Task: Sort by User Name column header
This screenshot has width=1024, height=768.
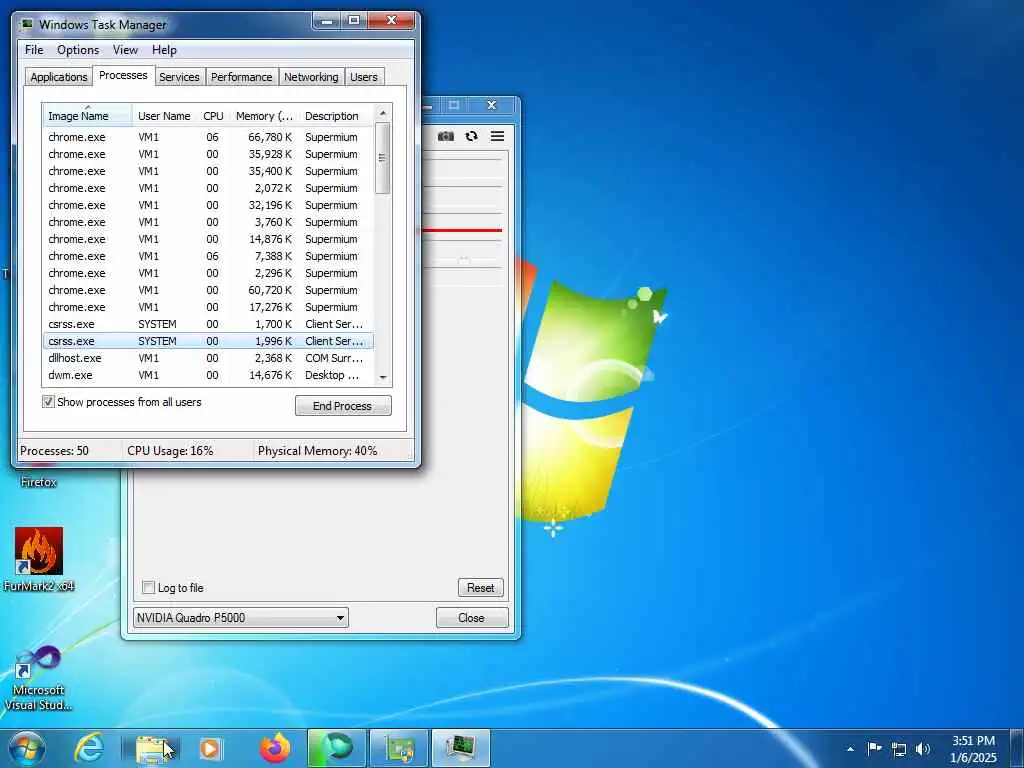Action: point(164,116)
